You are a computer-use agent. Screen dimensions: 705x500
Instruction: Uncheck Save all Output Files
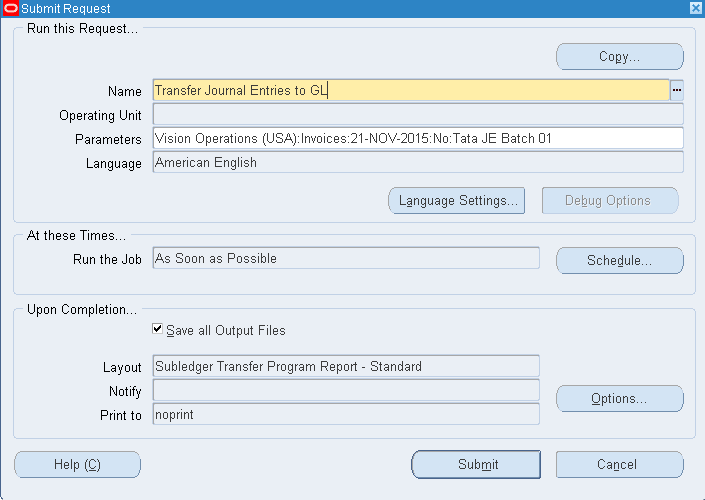point(157,329)
